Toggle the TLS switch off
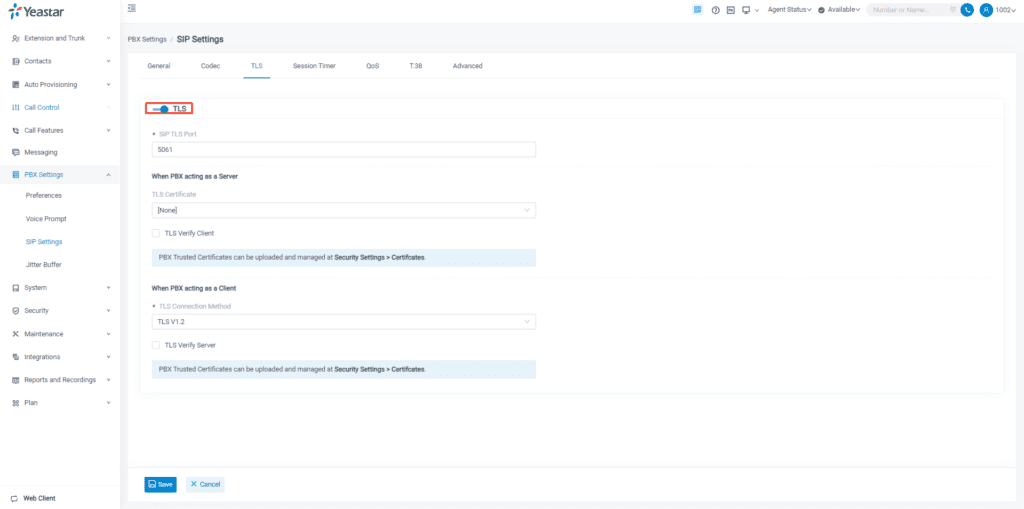Viewport: 1024px width, 509px height. pyautogui.click(x=160, y=108)
